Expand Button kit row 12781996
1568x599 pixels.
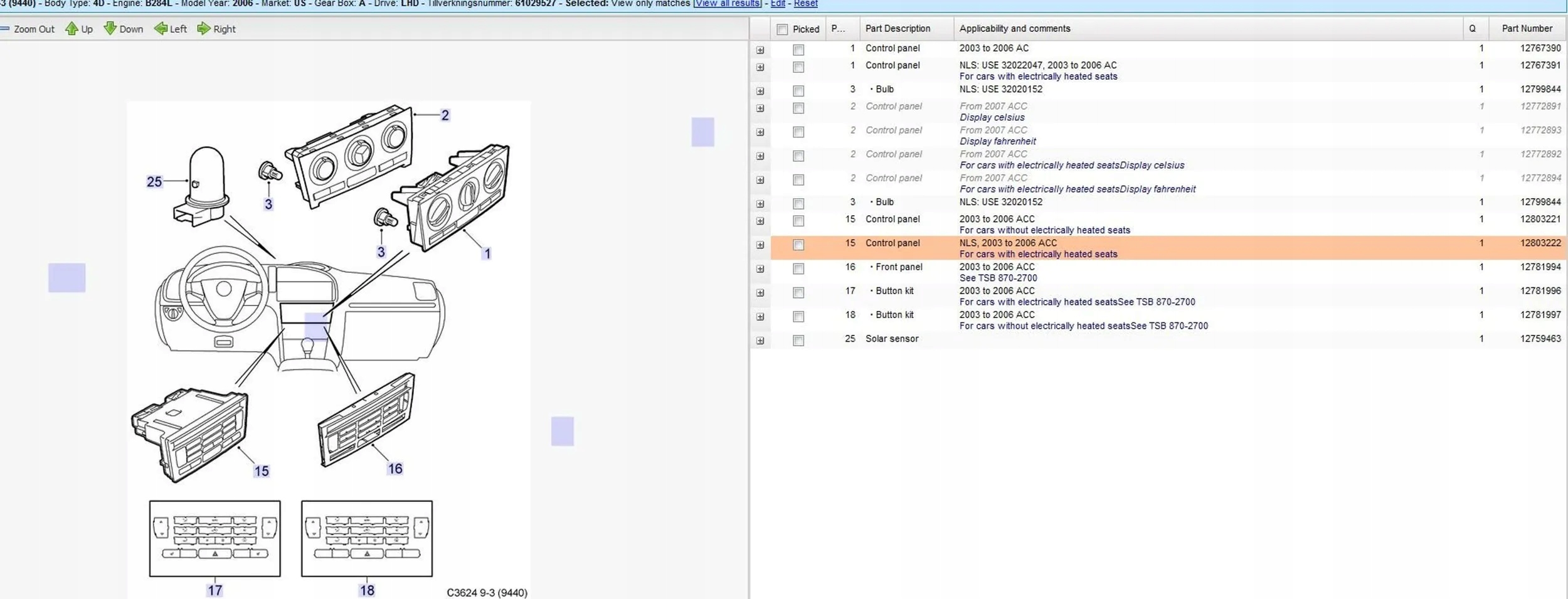coord(760,293)
